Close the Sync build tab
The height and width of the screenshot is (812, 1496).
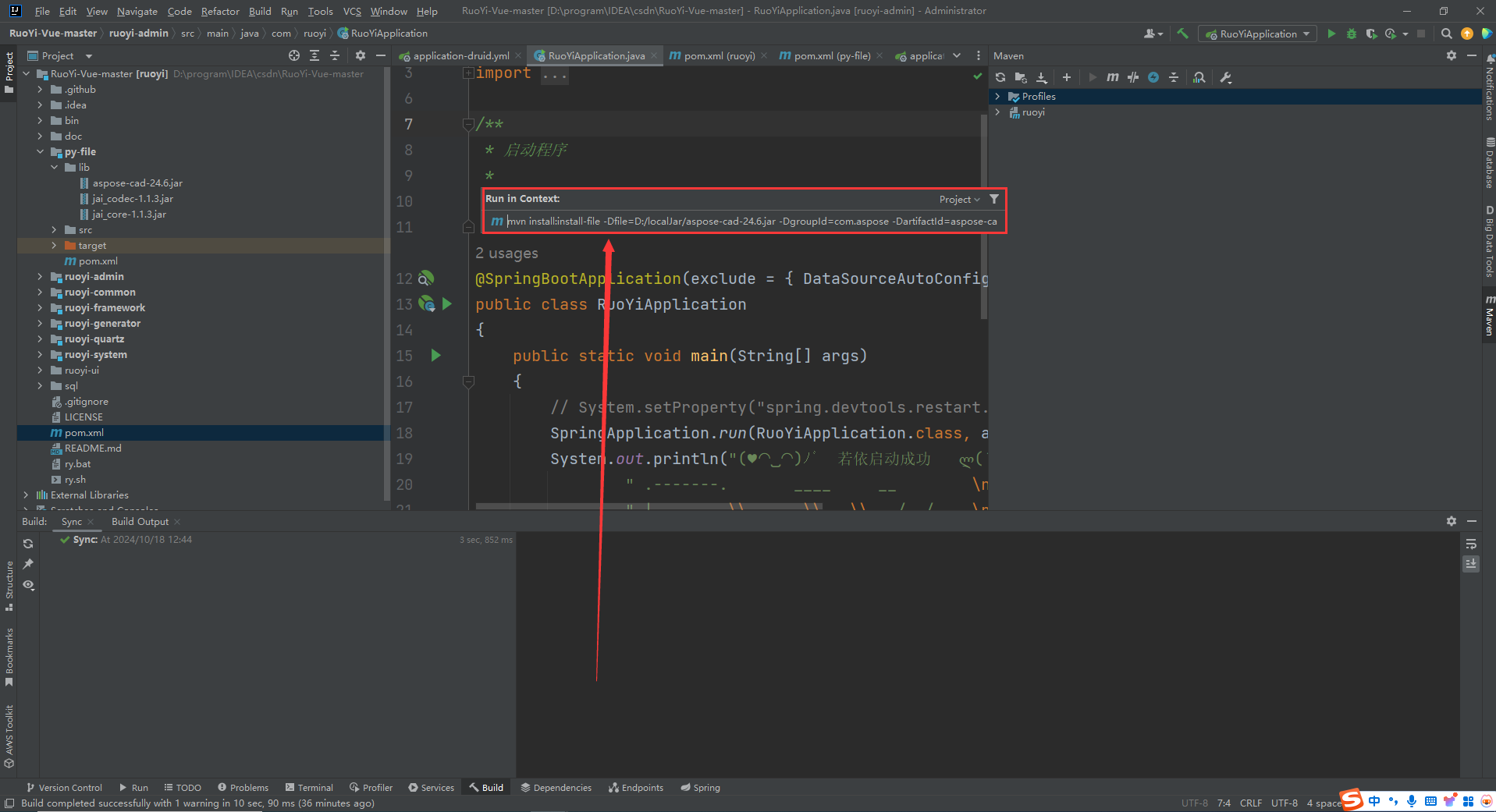(91, 522)
